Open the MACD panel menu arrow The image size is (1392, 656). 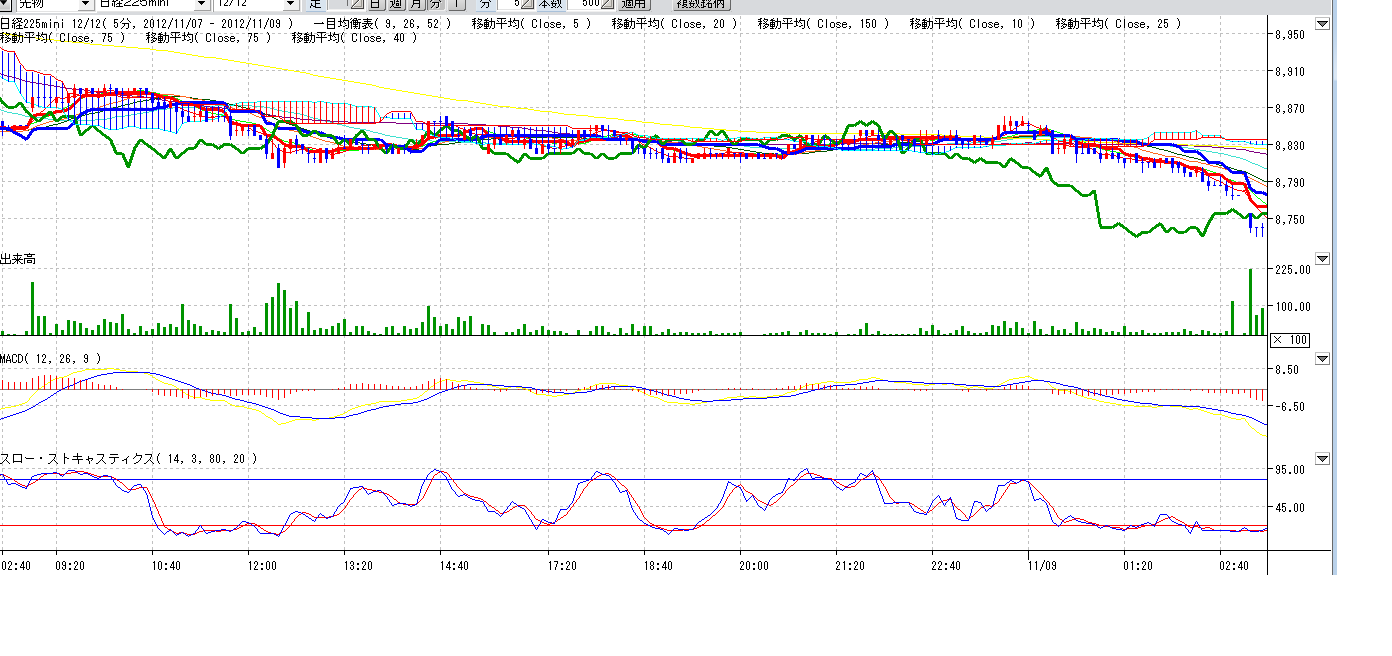tap(1323, 359)
